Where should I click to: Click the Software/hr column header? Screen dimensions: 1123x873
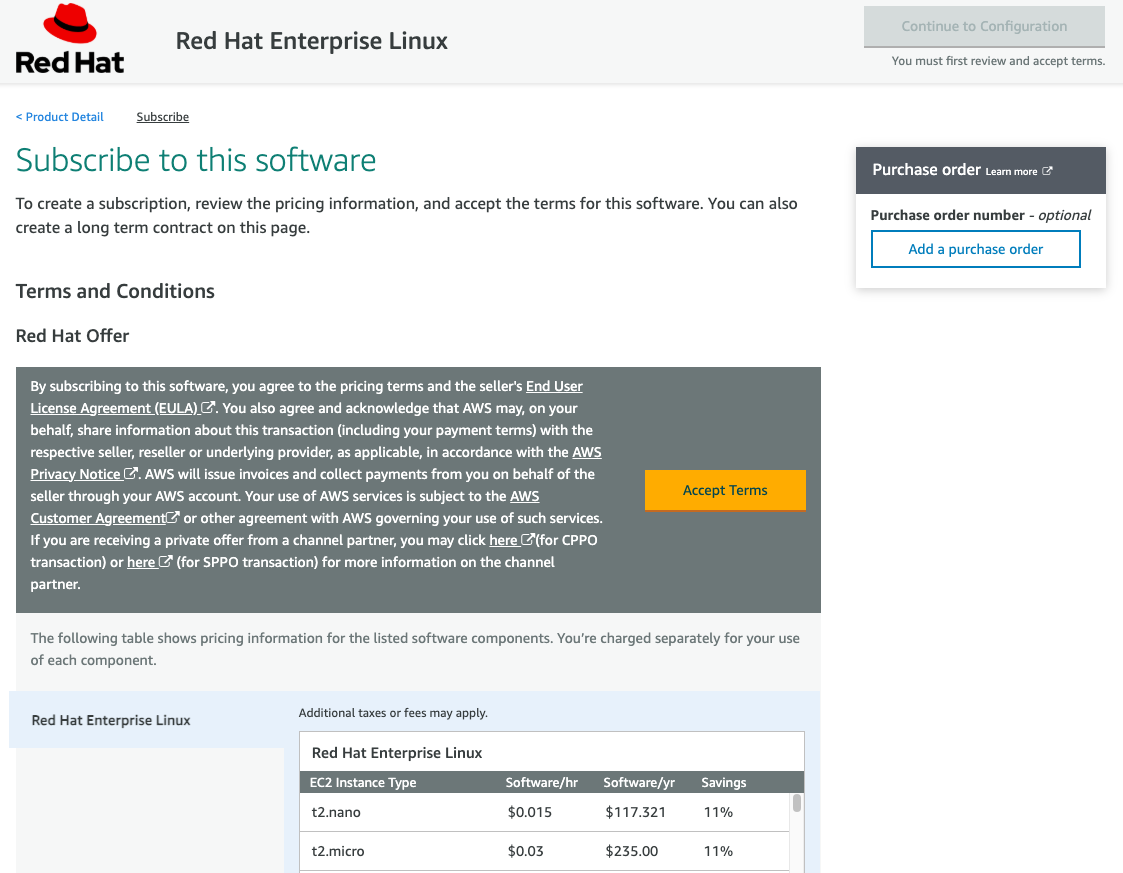(x=541, y=782)
